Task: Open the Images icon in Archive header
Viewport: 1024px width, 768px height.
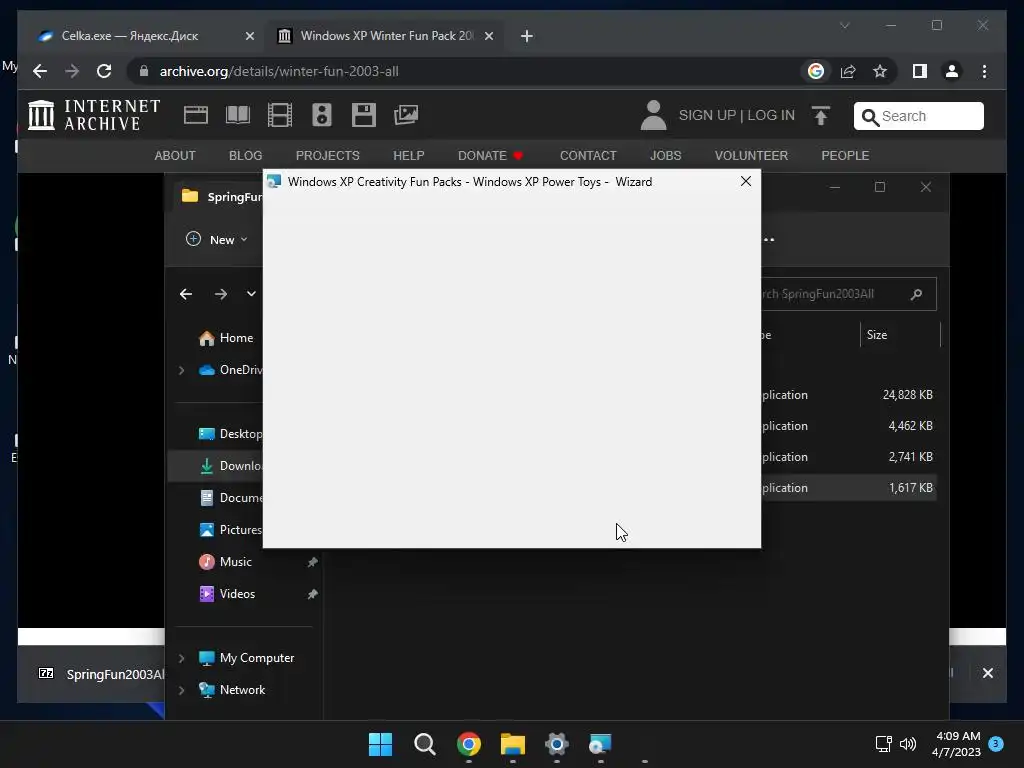Action: click(406, 115)
